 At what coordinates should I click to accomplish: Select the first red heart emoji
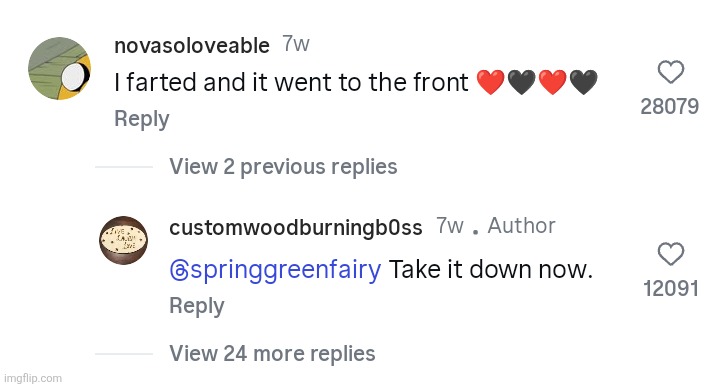click(x=490, y=82)
